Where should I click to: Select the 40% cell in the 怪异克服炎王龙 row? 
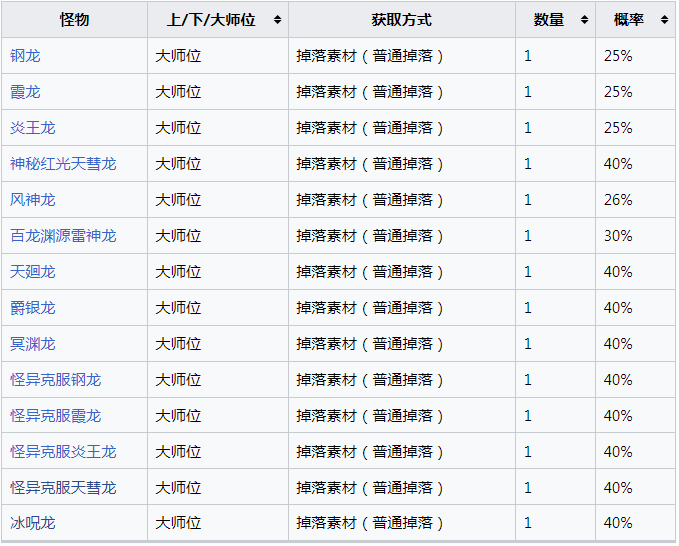click(x=635, y=451)
